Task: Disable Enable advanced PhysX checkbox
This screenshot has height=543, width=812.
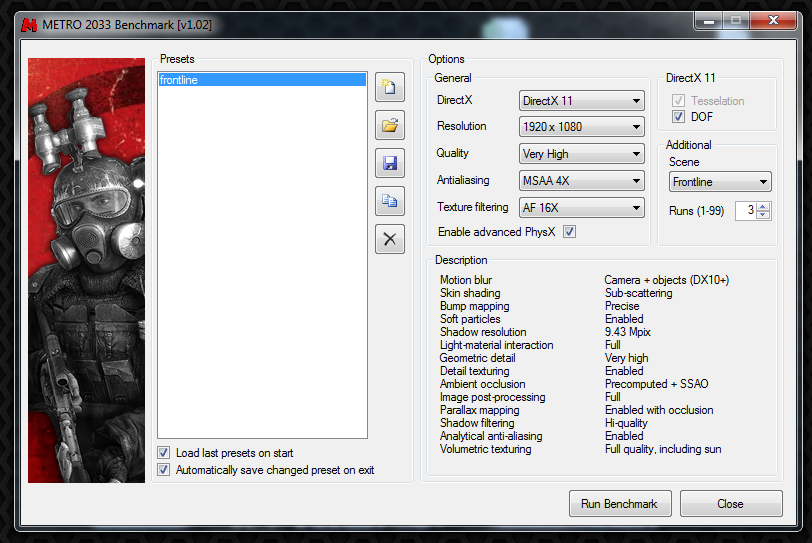Action: pyautogui.click(x=569, y=231)
